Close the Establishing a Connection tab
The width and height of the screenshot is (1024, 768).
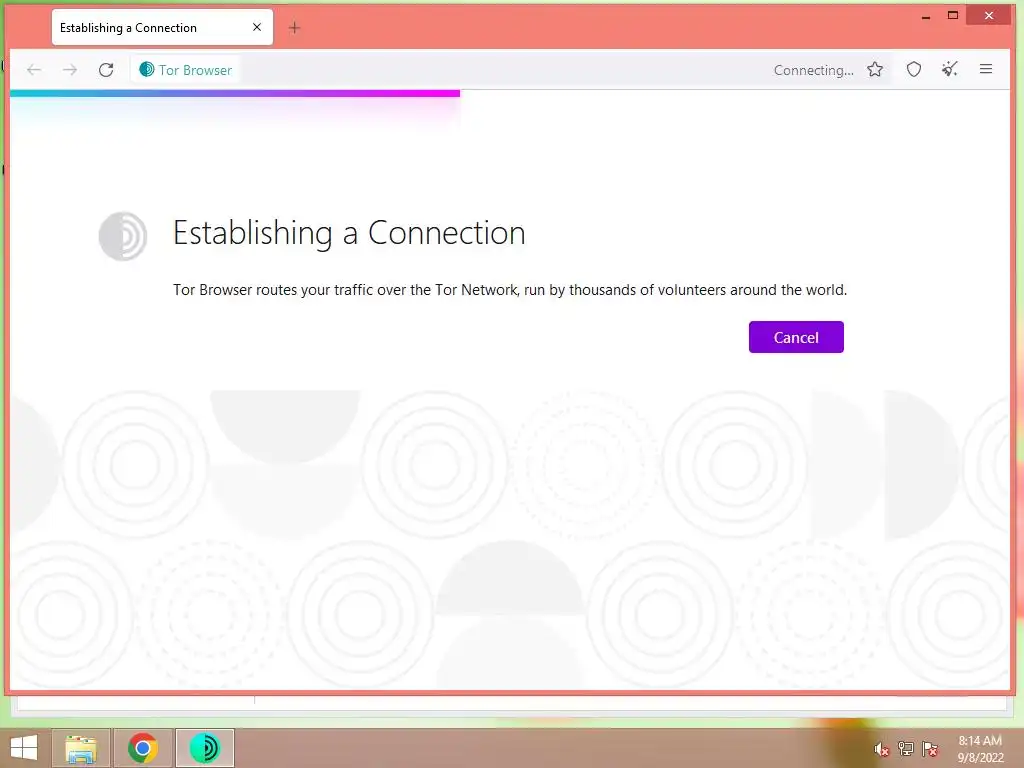tap(257, 27)
